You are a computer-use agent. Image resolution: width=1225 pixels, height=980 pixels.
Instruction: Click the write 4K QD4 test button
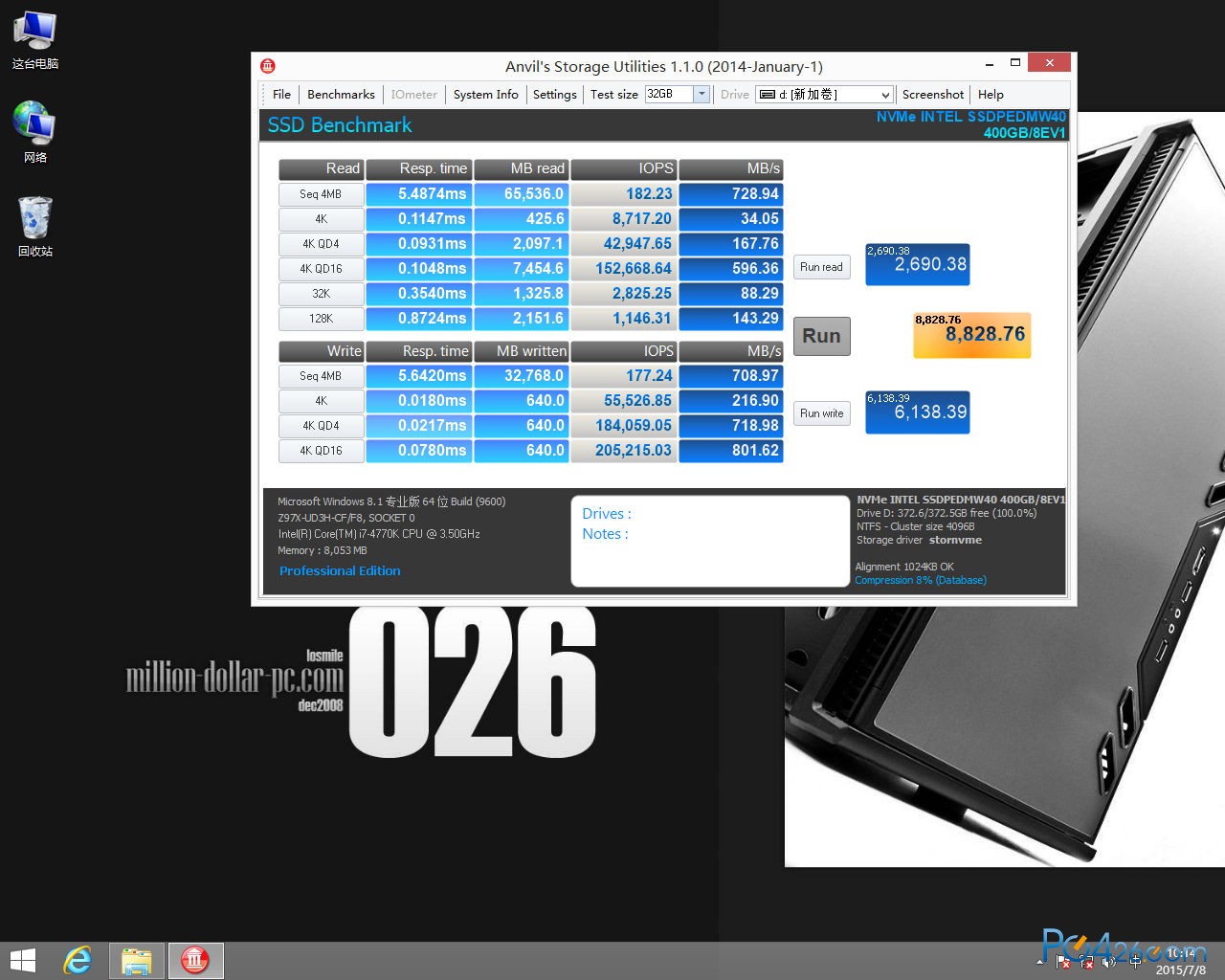click(x=321, y=426)
